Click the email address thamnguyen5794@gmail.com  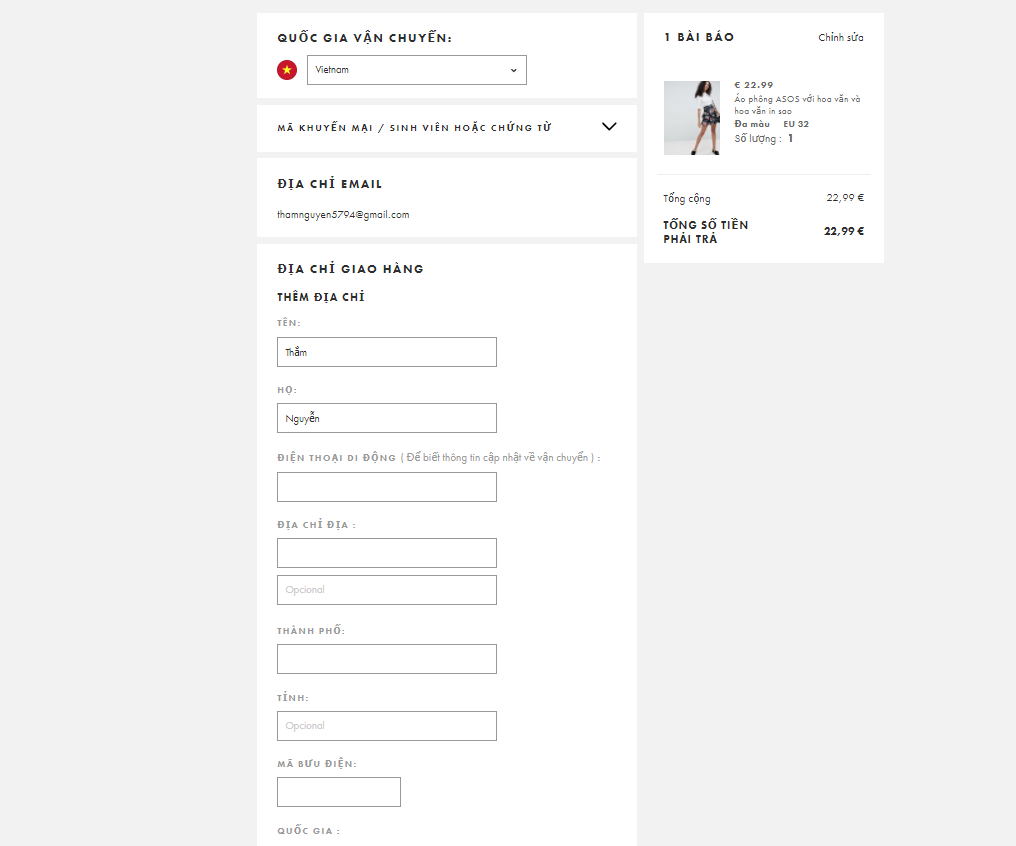tap(343, 215)
